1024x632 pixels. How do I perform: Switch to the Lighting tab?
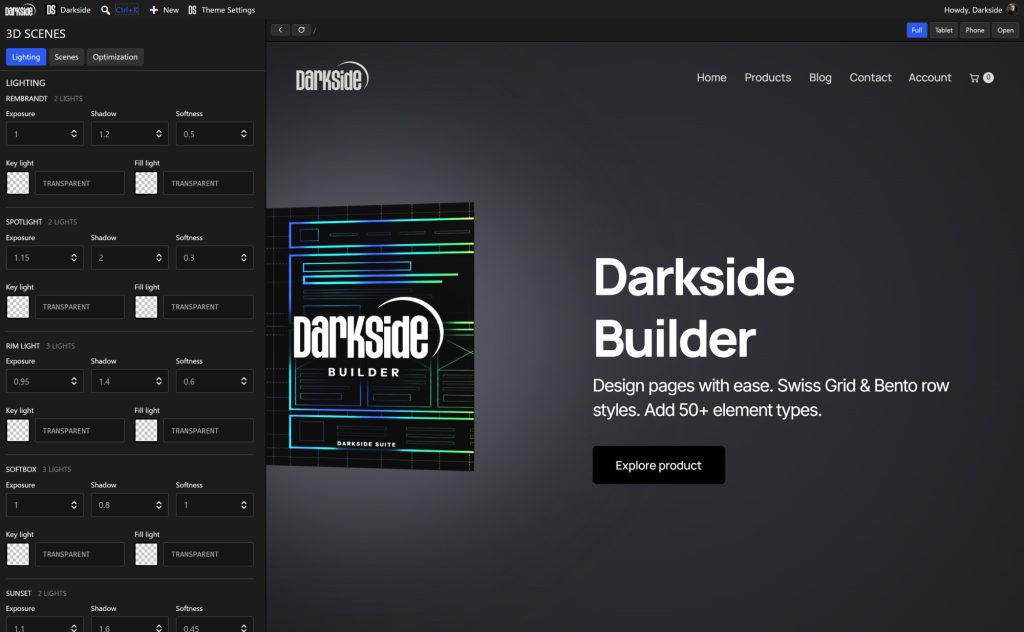click(26, 57)
